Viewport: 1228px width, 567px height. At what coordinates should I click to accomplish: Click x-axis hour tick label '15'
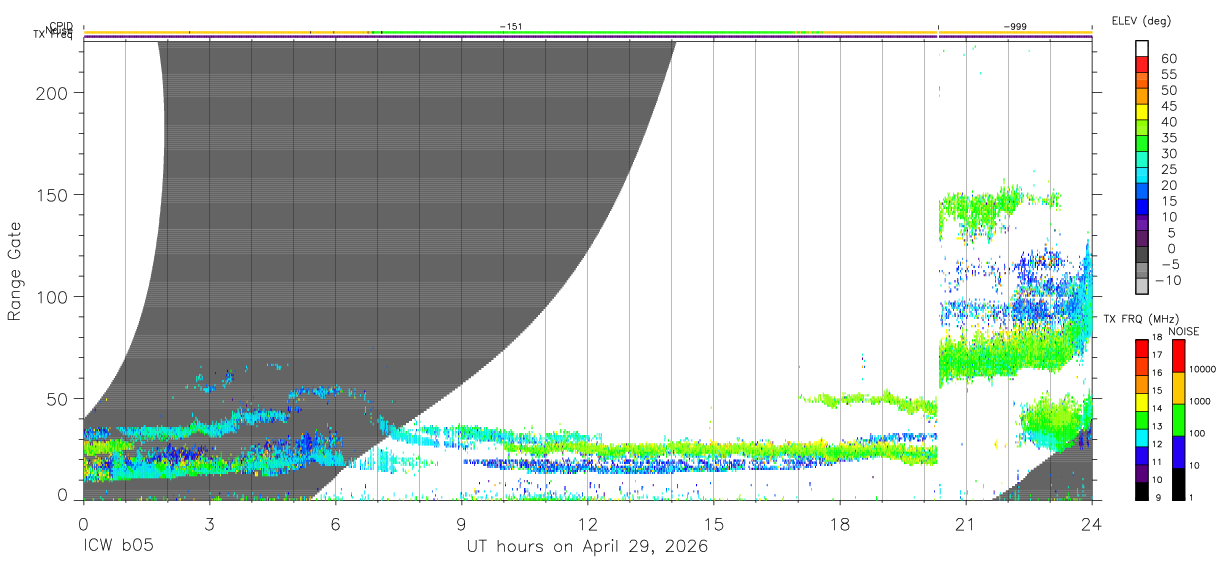[714, 524]
